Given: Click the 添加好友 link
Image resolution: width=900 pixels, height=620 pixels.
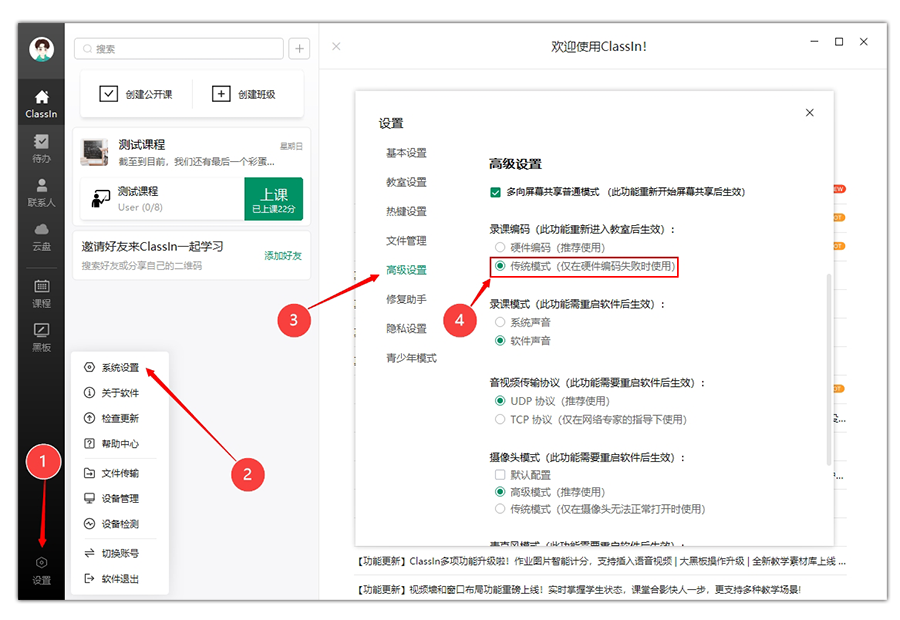Looking at the screenshot, I should pos(283,255).
